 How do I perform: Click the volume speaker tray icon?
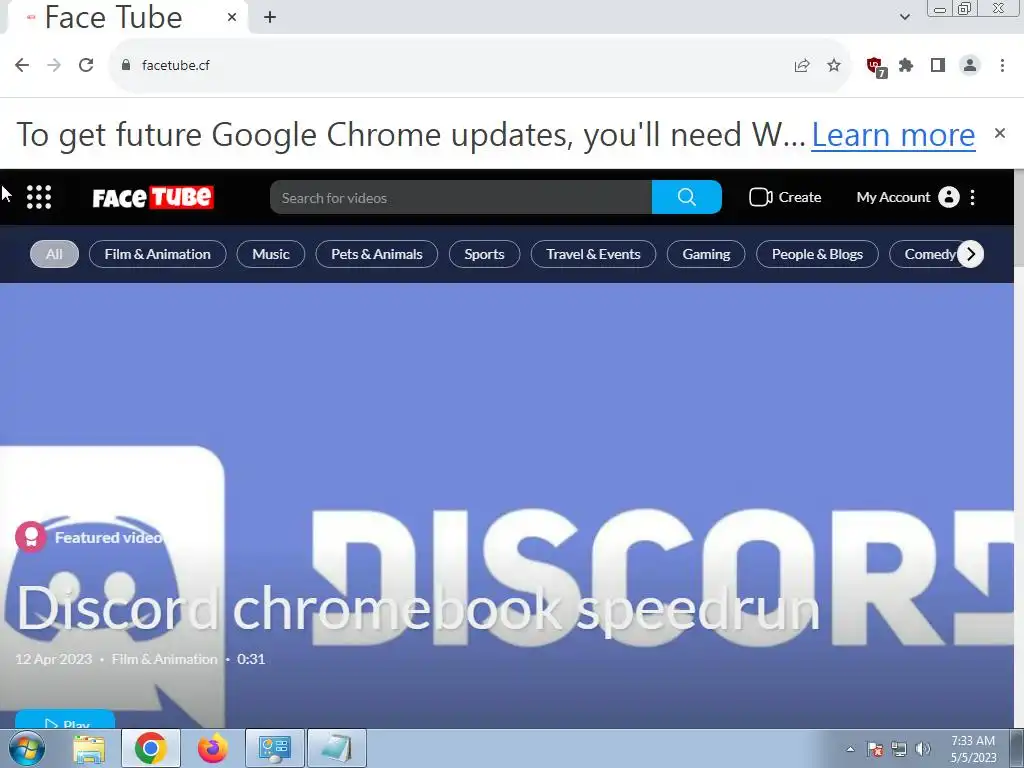(x=923, y=749)
